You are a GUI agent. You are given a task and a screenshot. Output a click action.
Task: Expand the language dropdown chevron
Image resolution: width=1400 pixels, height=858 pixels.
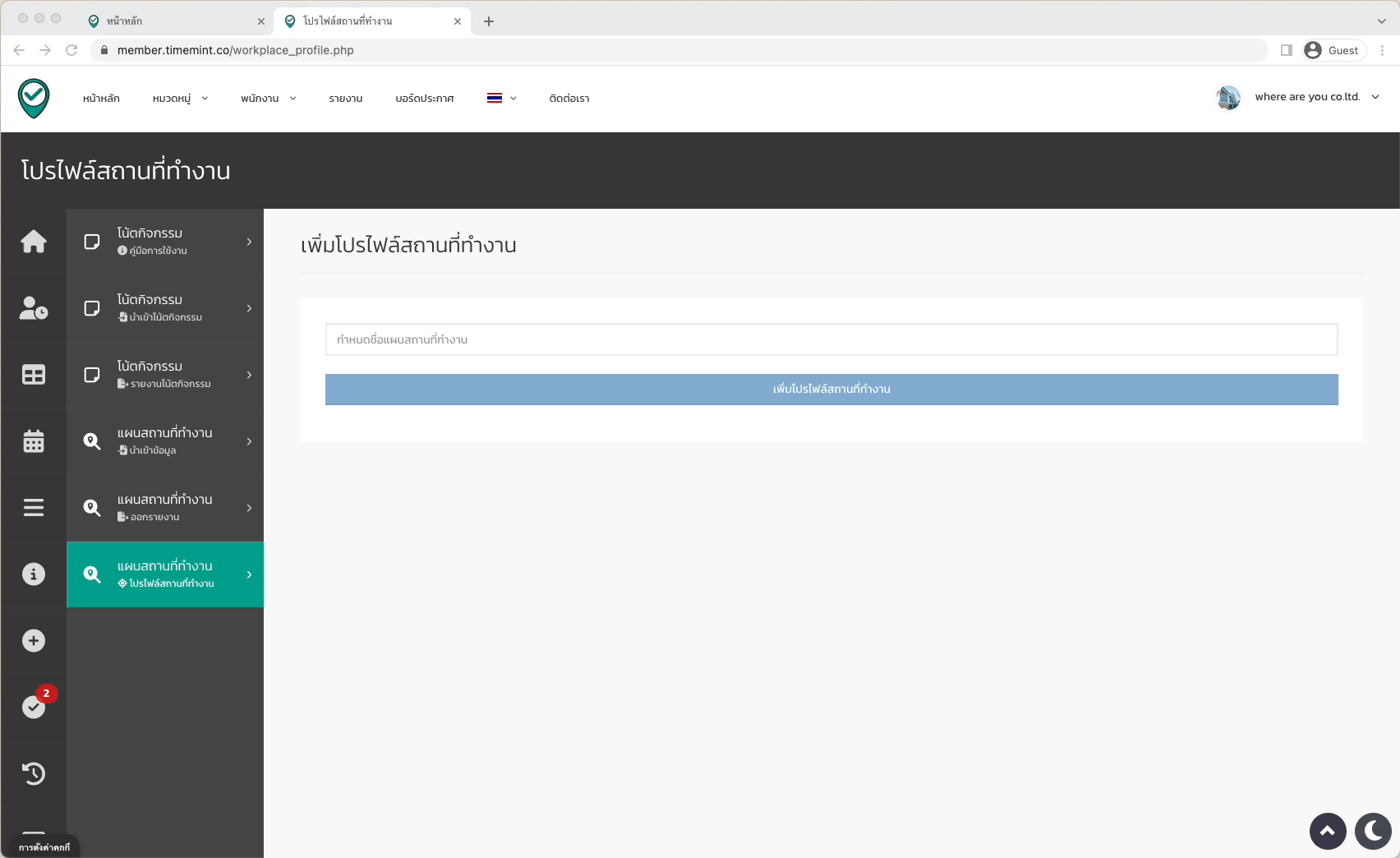[513, 99]
